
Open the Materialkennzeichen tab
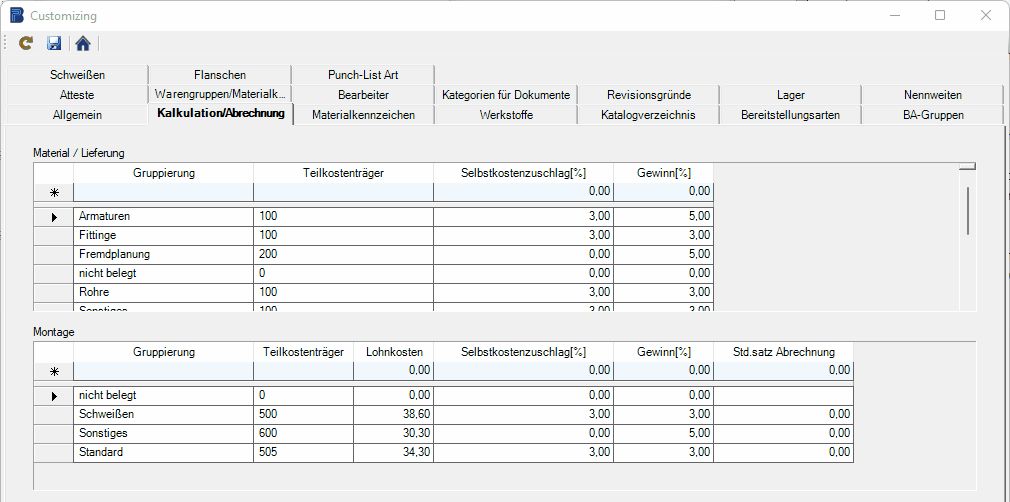click(363, 115)
